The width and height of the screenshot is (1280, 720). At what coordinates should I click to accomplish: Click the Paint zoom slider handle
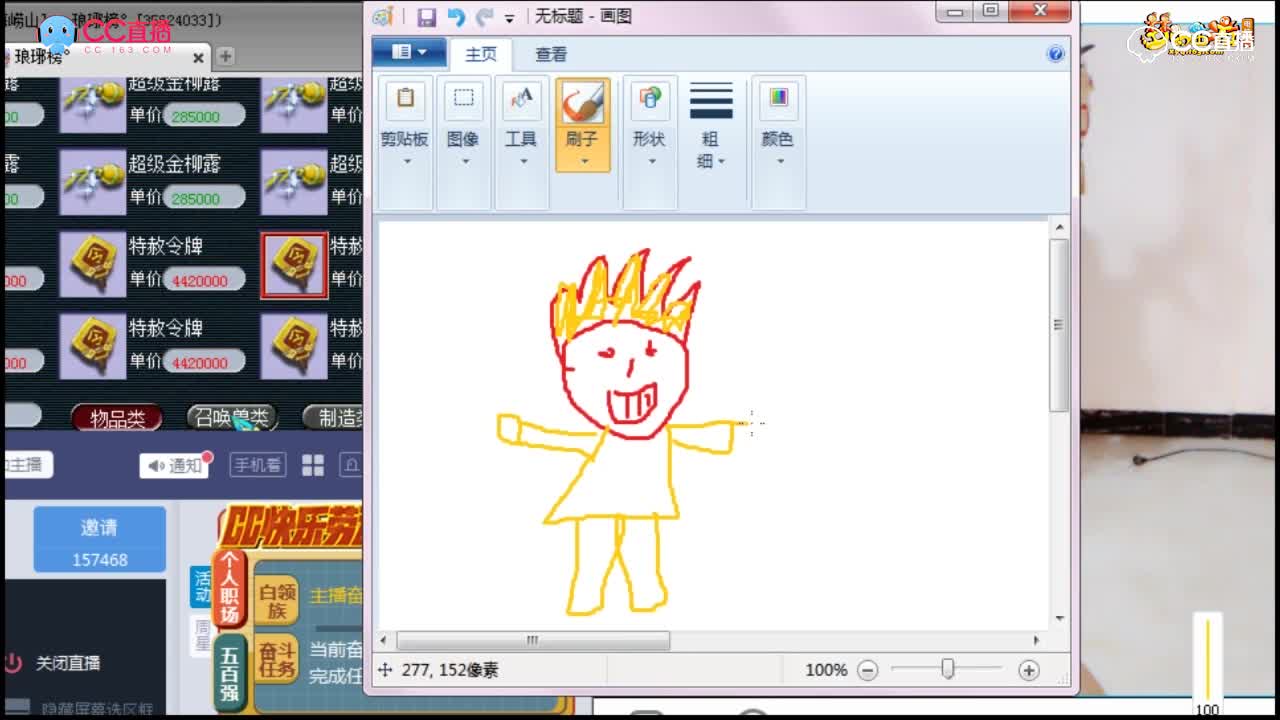coord(948,670)
